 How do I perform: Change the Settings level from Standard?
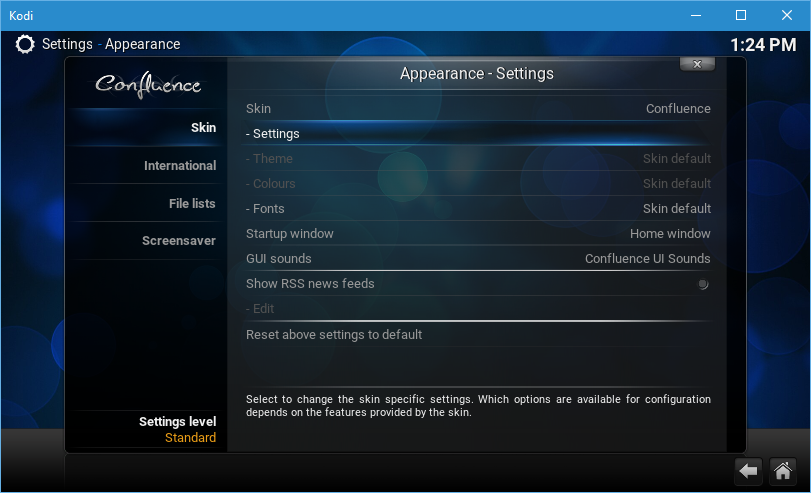177,430
